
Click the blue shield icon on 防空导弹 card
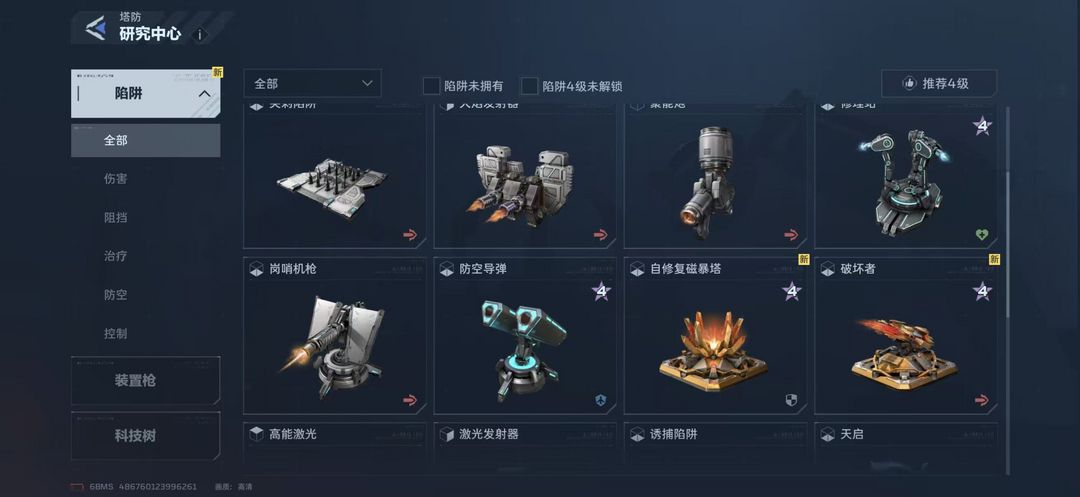(x=601, y=400)
